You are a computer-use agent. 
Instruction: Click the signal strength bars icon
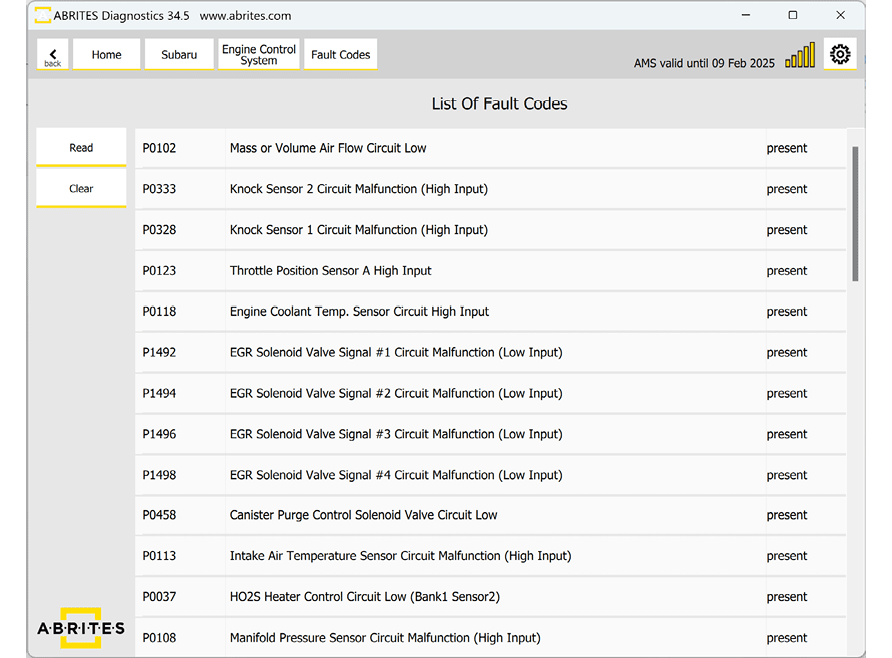pyautogui.click(x=800, y=56)
